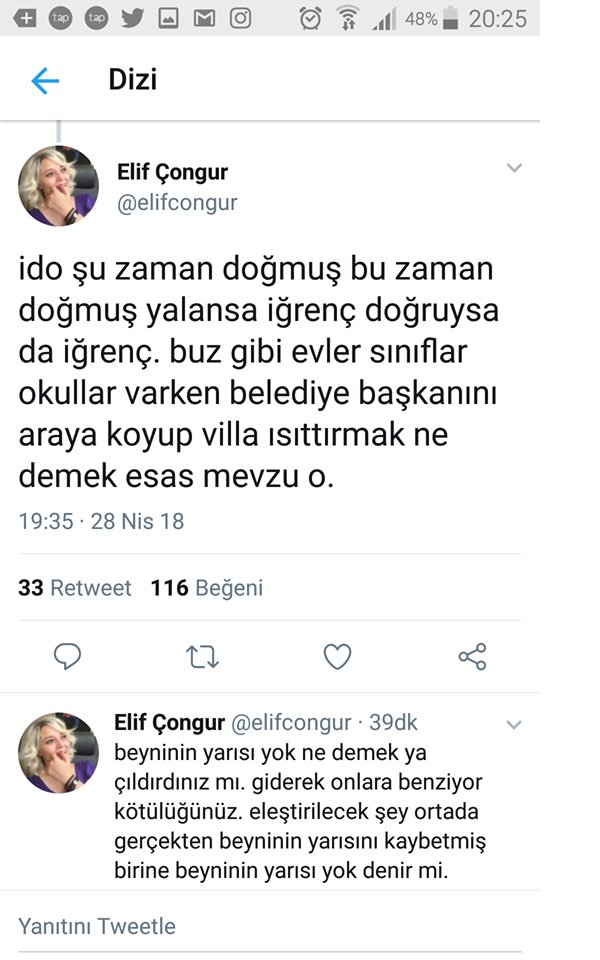Tap the battery indicator in status bar
600x960 pixels.
click(450, 18)
